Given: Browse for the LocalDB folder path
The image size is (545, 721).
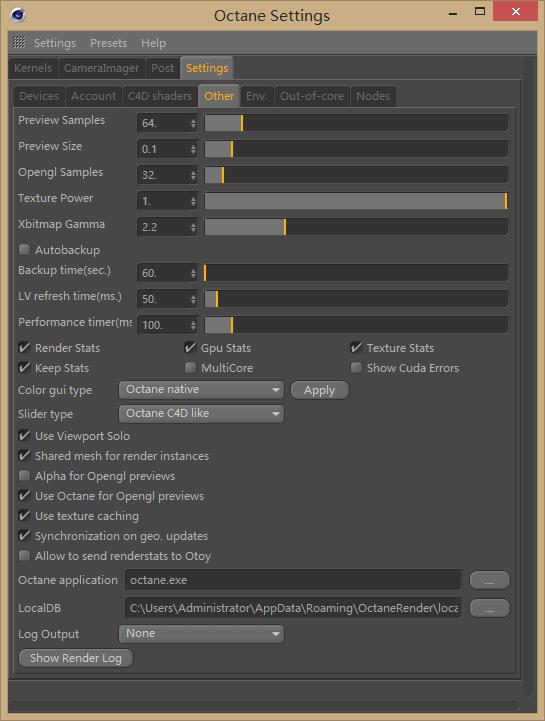Looking at the screenshot, I should (x=489, y=608).
